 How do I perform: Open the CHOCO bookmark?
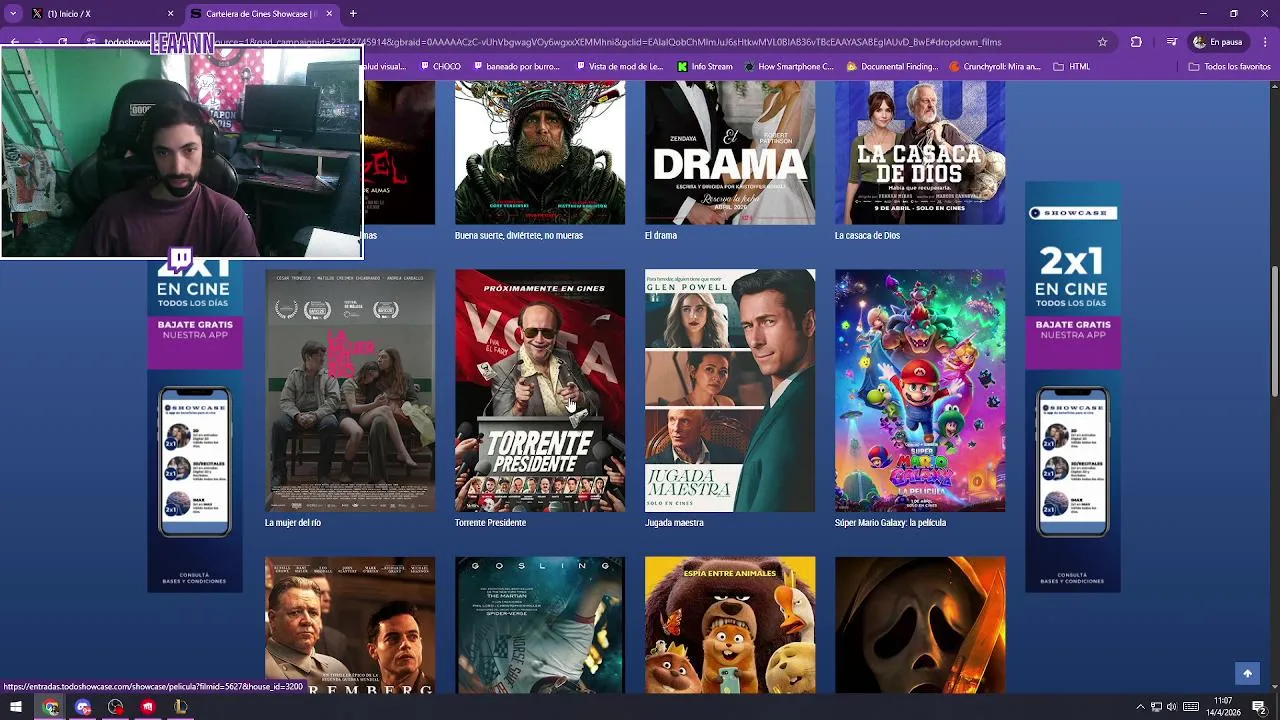(x=439, y=67)
